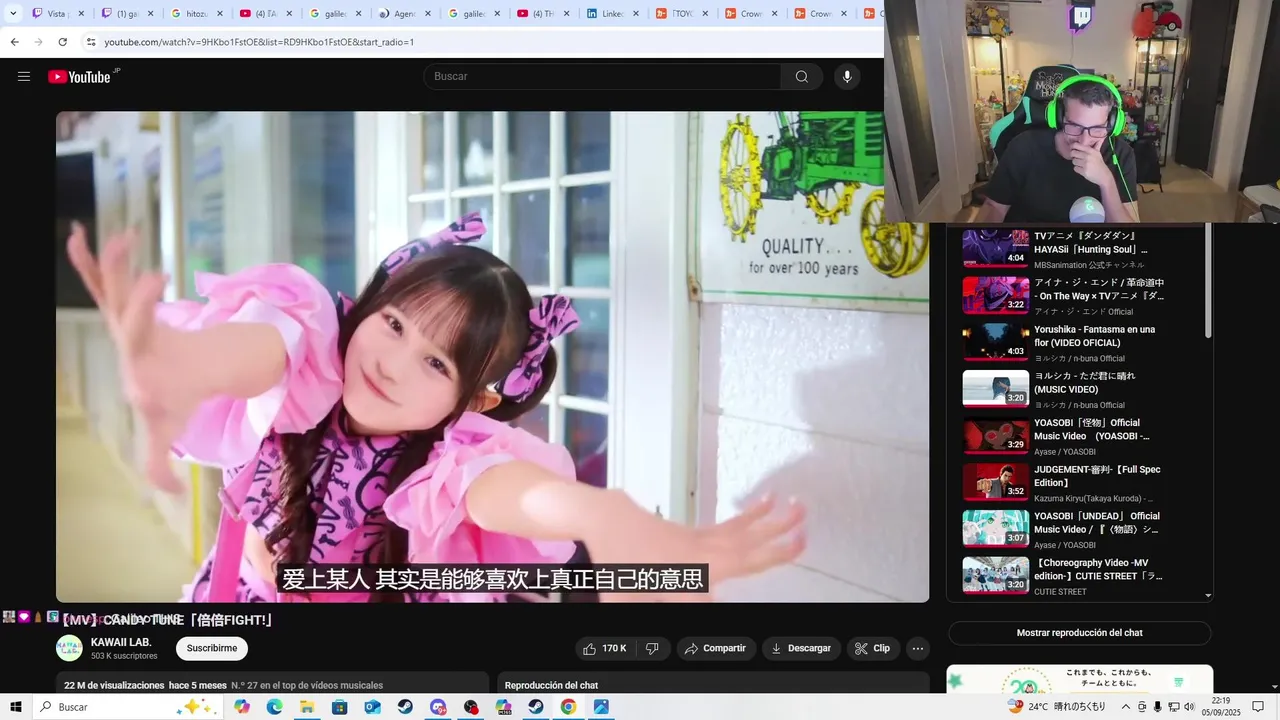Screen dimensions: 1280x720
Task: Click the playlist panel scrollbar
Action: (x=1208, y=282)
